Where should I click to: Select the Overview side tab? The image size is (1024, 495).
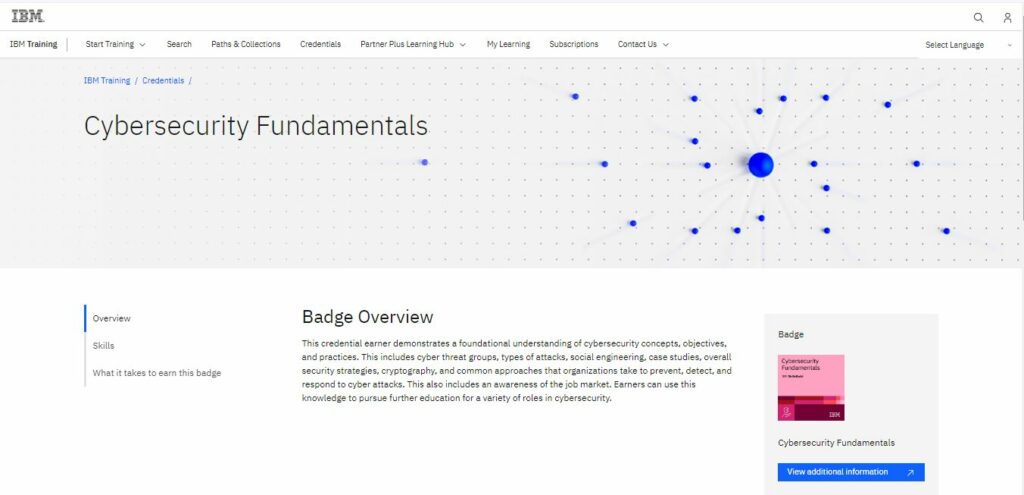(112, 318)
